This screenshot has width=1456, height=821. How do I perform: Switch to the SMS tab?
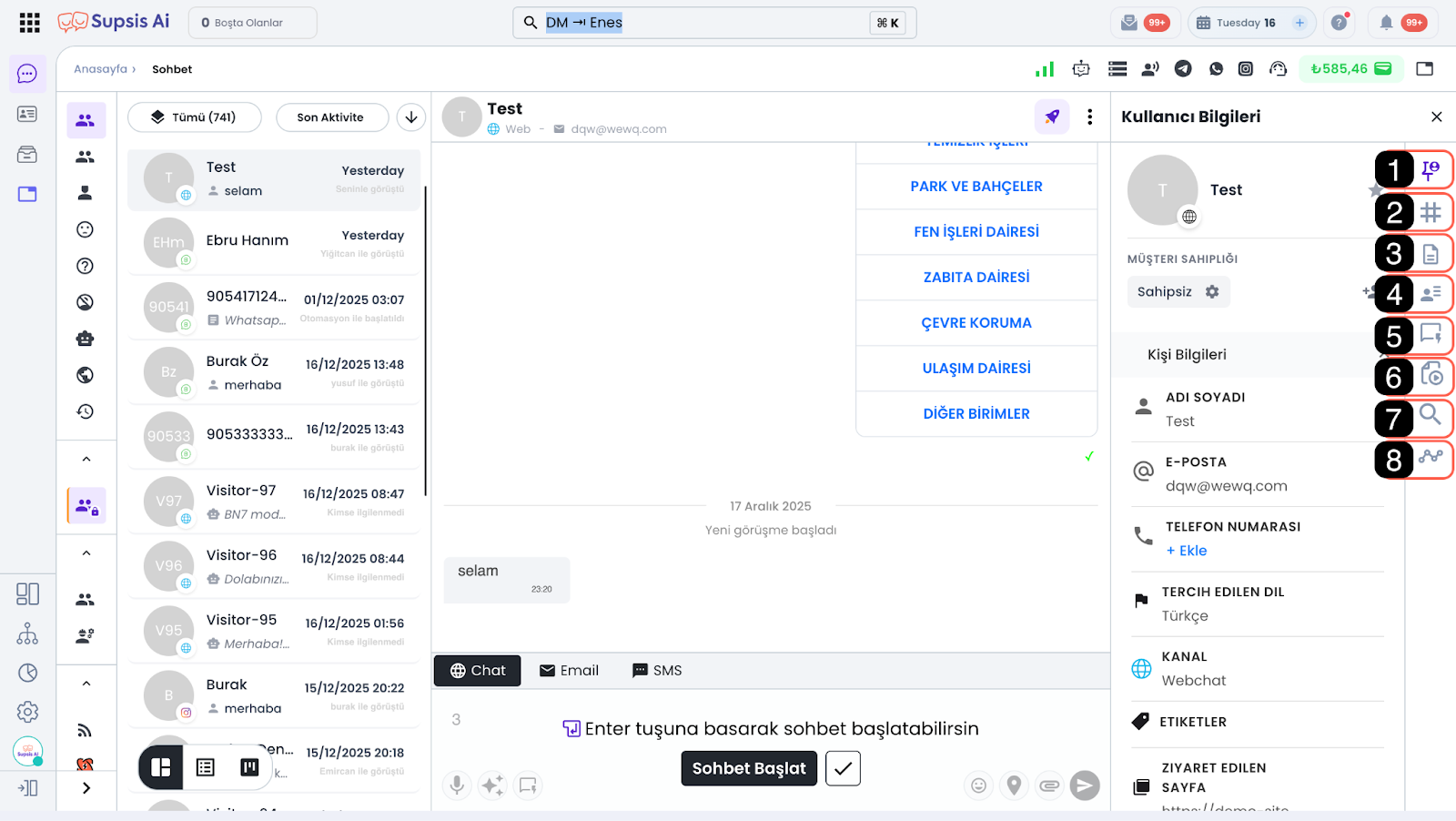pos(656,671)
